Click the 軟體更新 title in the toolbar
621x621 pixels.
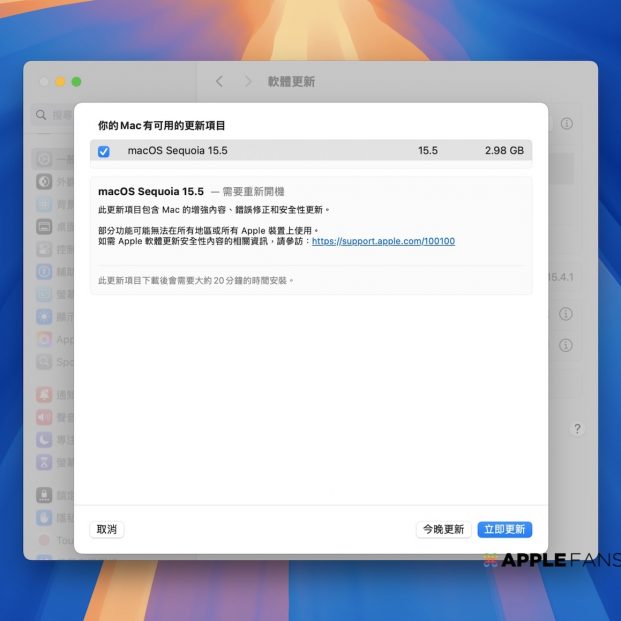click(x=291, y=81)
